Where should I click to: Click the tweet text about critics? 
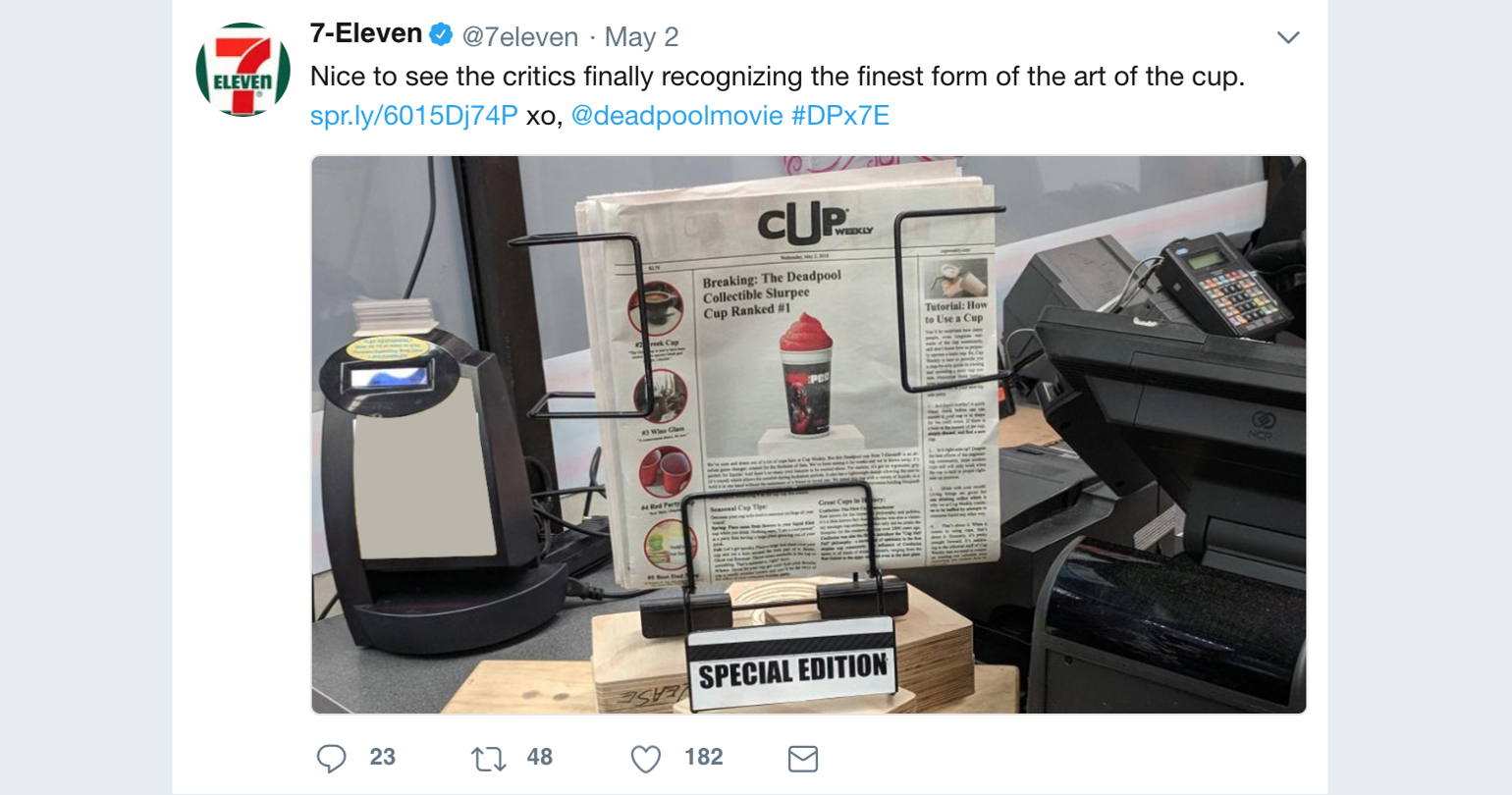click(778, 77)
